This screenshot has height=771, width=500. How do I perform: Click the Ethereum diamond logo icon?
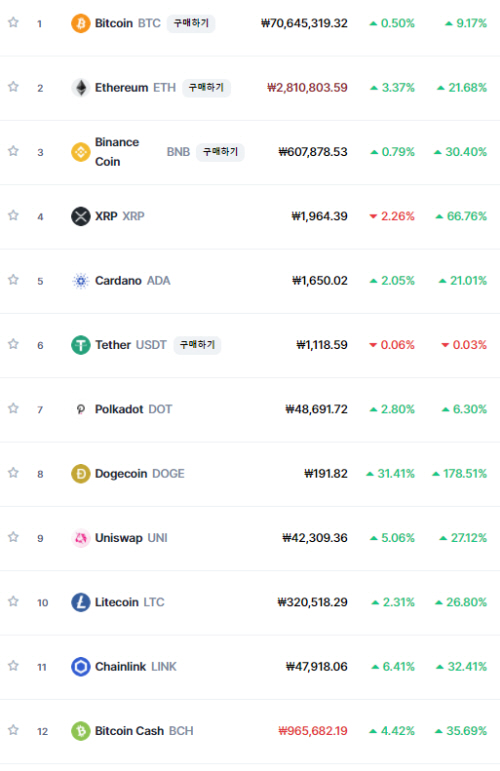pos(81,88)
